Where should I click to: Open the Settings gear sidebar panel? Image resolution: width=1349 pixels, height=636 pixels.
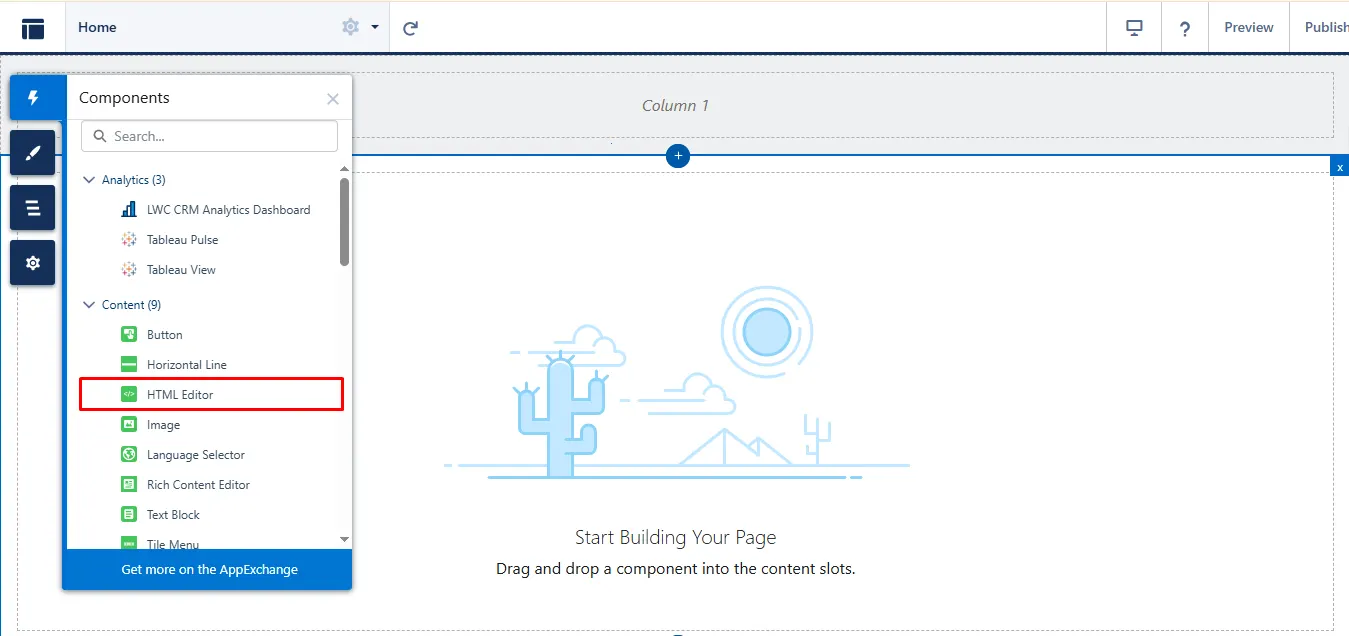(33, 263)
